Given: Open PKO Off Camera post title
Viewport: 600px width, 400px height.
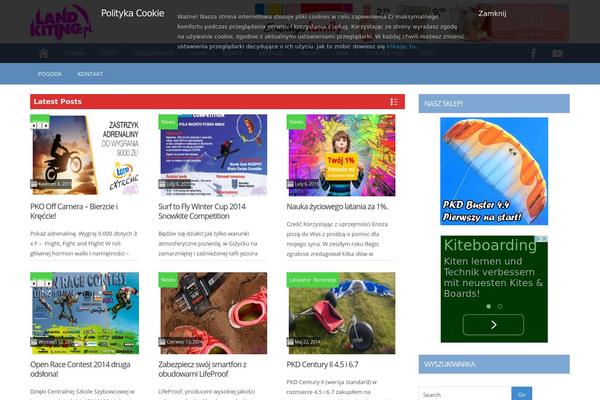Looking at the screenshot, I should tap(74, 211).
